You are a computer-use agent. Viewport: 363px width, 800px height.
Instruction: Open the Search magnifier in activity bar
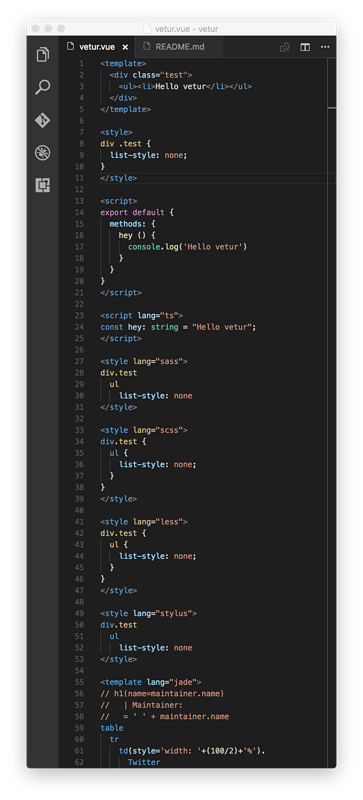pyautogui.click(x=43, y=87)
